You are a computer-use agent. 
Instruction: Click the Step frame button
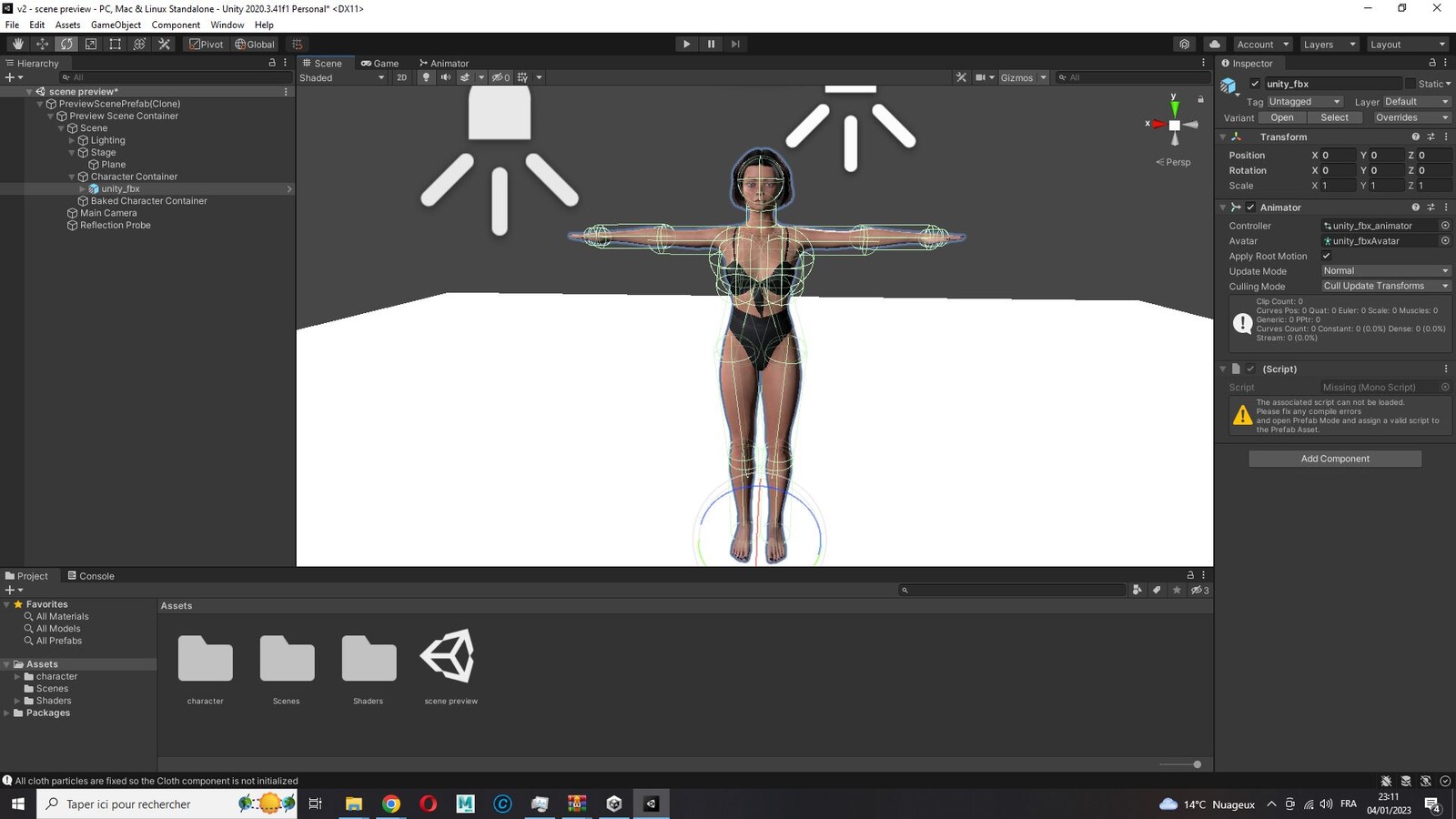735,44
